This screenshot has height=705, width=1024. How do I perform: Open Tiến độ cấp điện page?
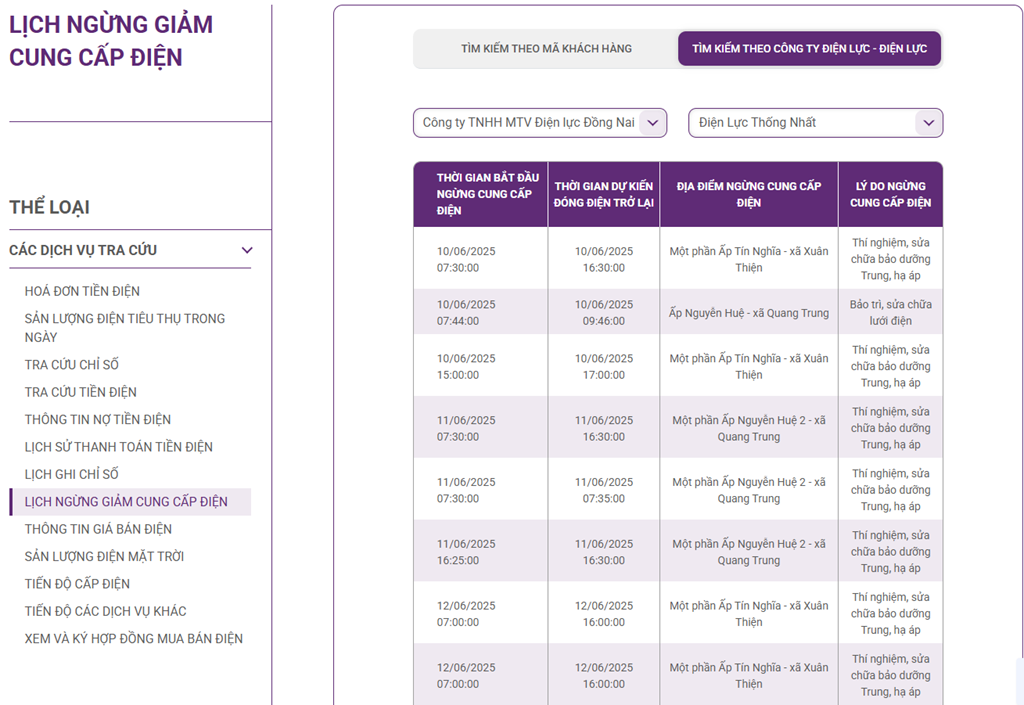click(77, 584)
